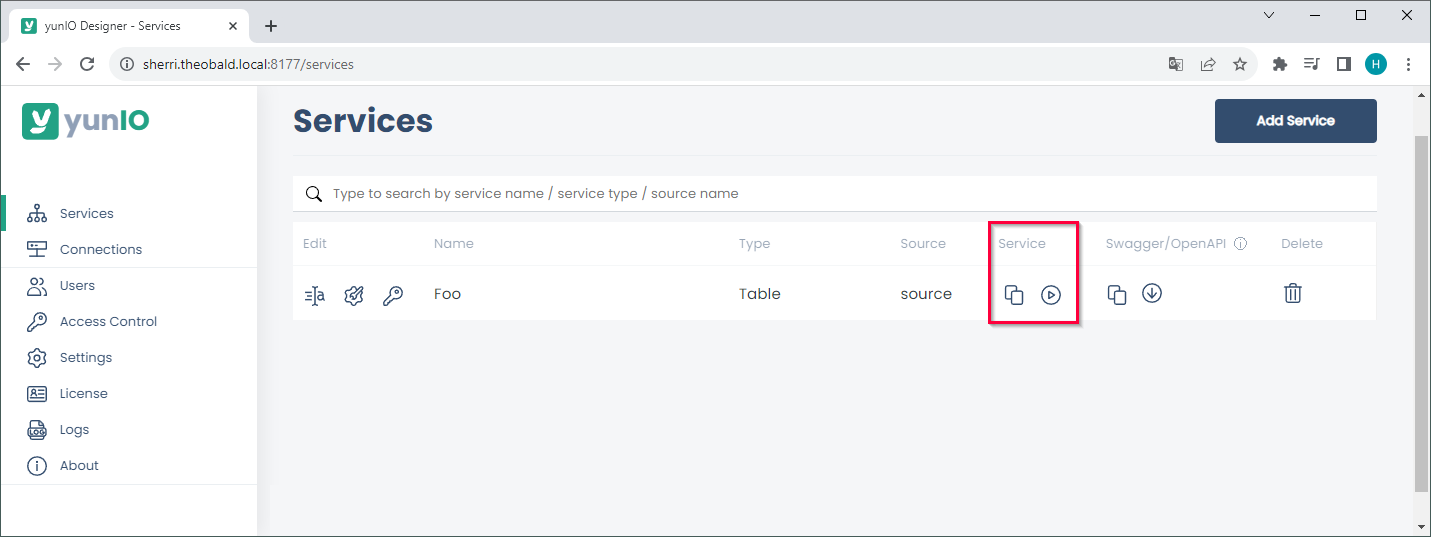The height and width of the screenshot is (537, 1431).
Task: Open the media controls icon
Action: 1312,64
